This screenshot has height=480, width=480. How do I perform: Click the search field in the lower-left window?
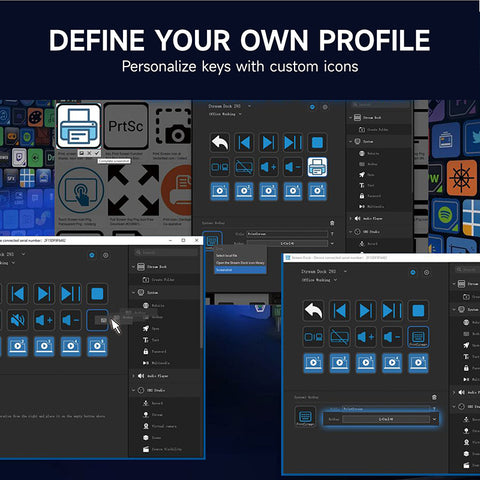(x=166, y=252)
